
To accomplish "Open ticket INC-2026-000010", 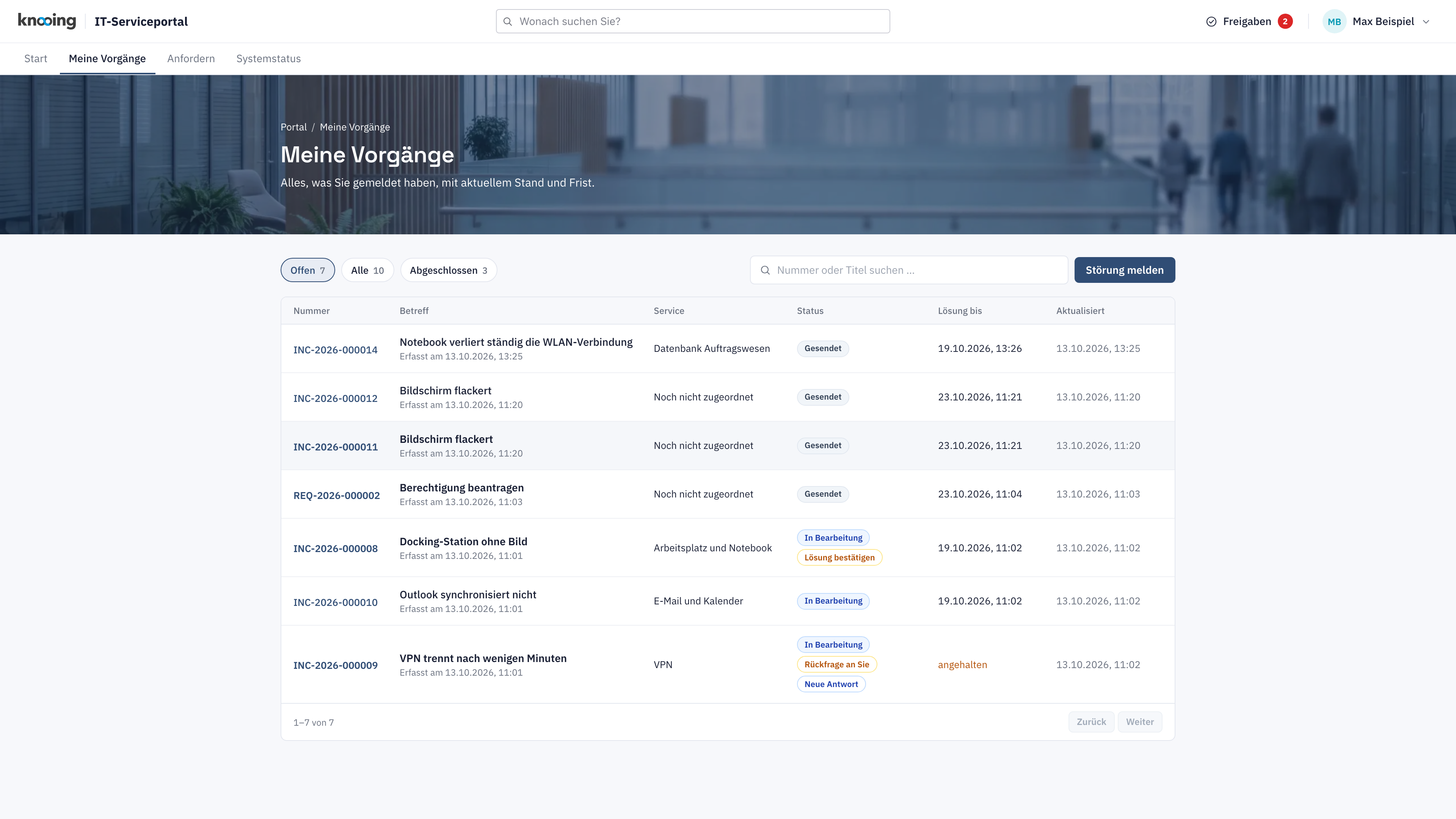I will [x=335, y=602].
